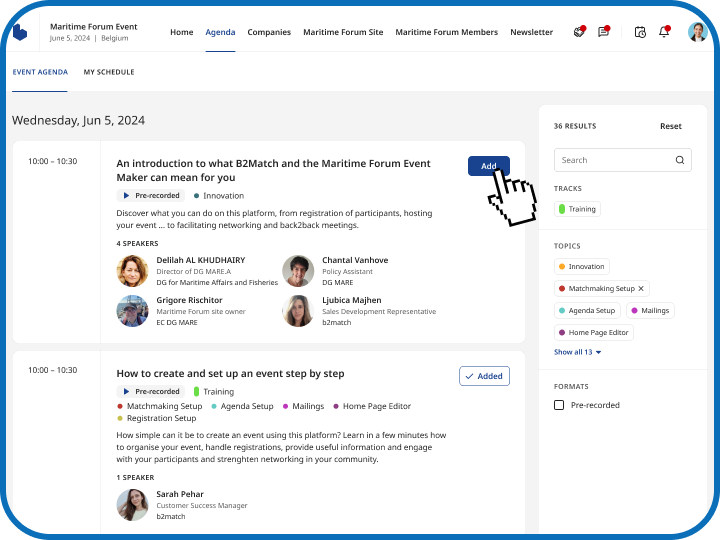The image size is (720, 540).
Task: Open Maritime Forum Site menu item
Action: coord(343,32)
